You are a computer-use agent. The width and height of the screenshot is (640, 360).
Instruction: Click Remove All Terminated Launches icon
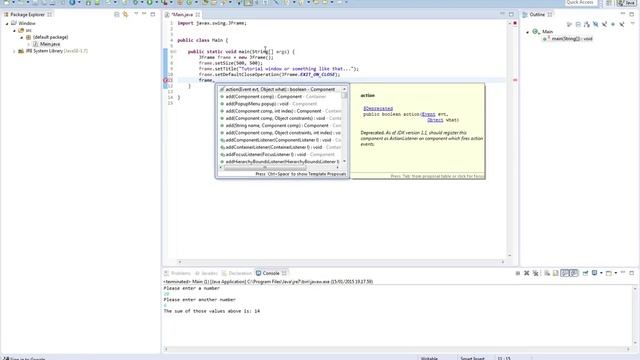click(536, 273)
